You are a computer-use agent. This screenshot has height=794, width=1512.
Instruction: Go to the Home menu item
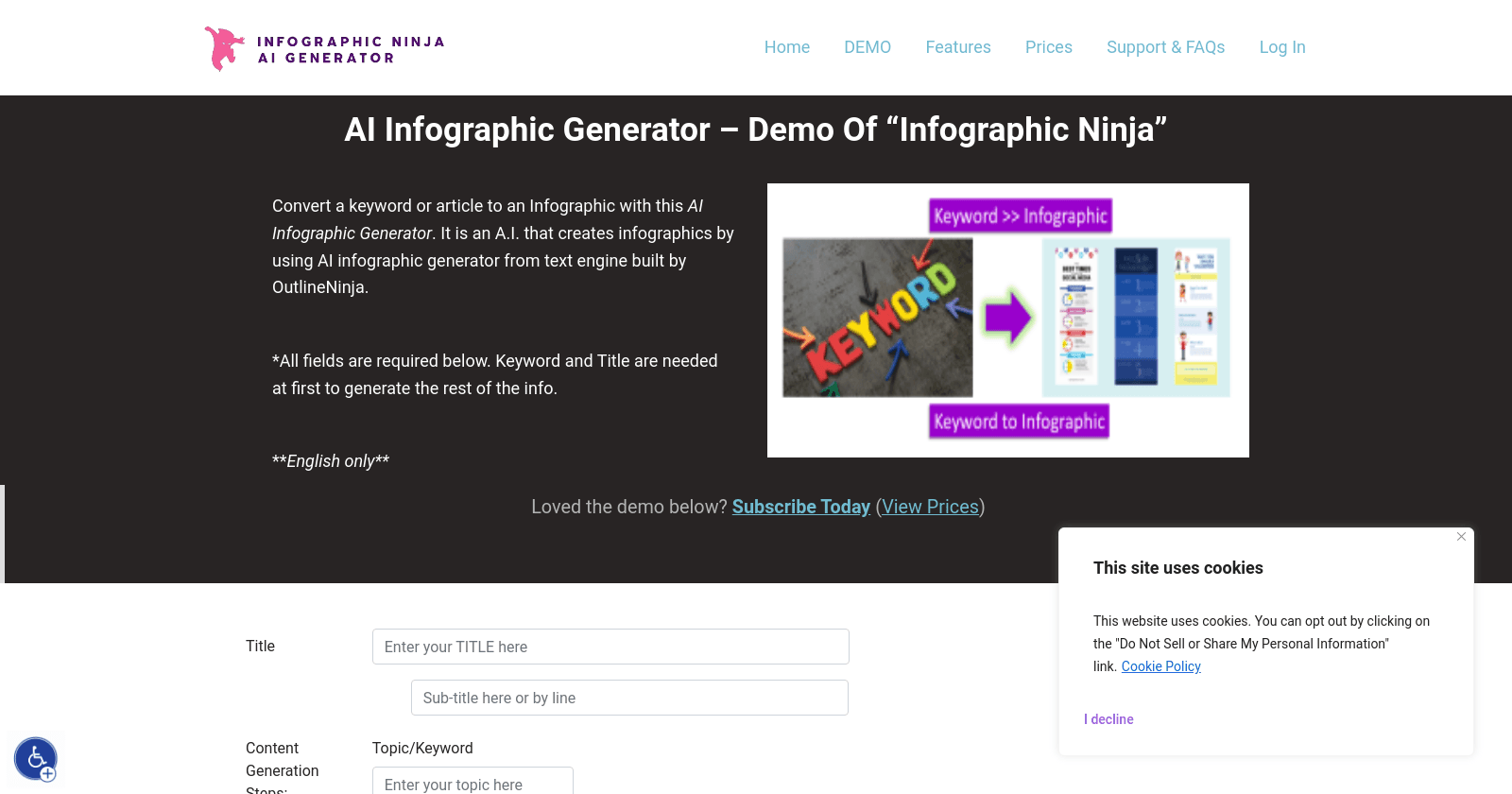click(x=787, y=47)
